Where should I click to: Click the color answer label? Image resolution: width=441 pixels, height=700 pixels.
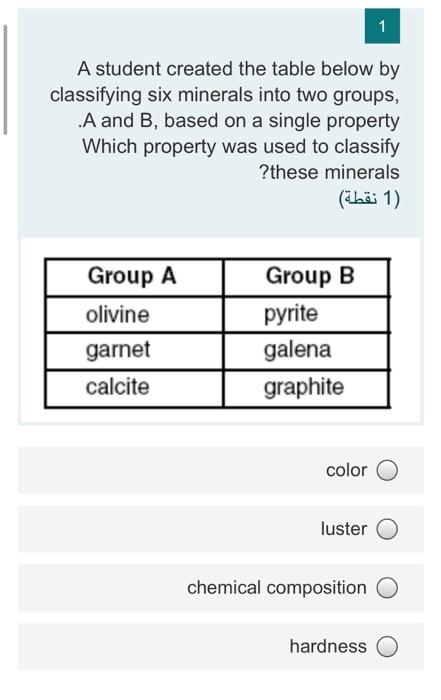pos(346,470)
